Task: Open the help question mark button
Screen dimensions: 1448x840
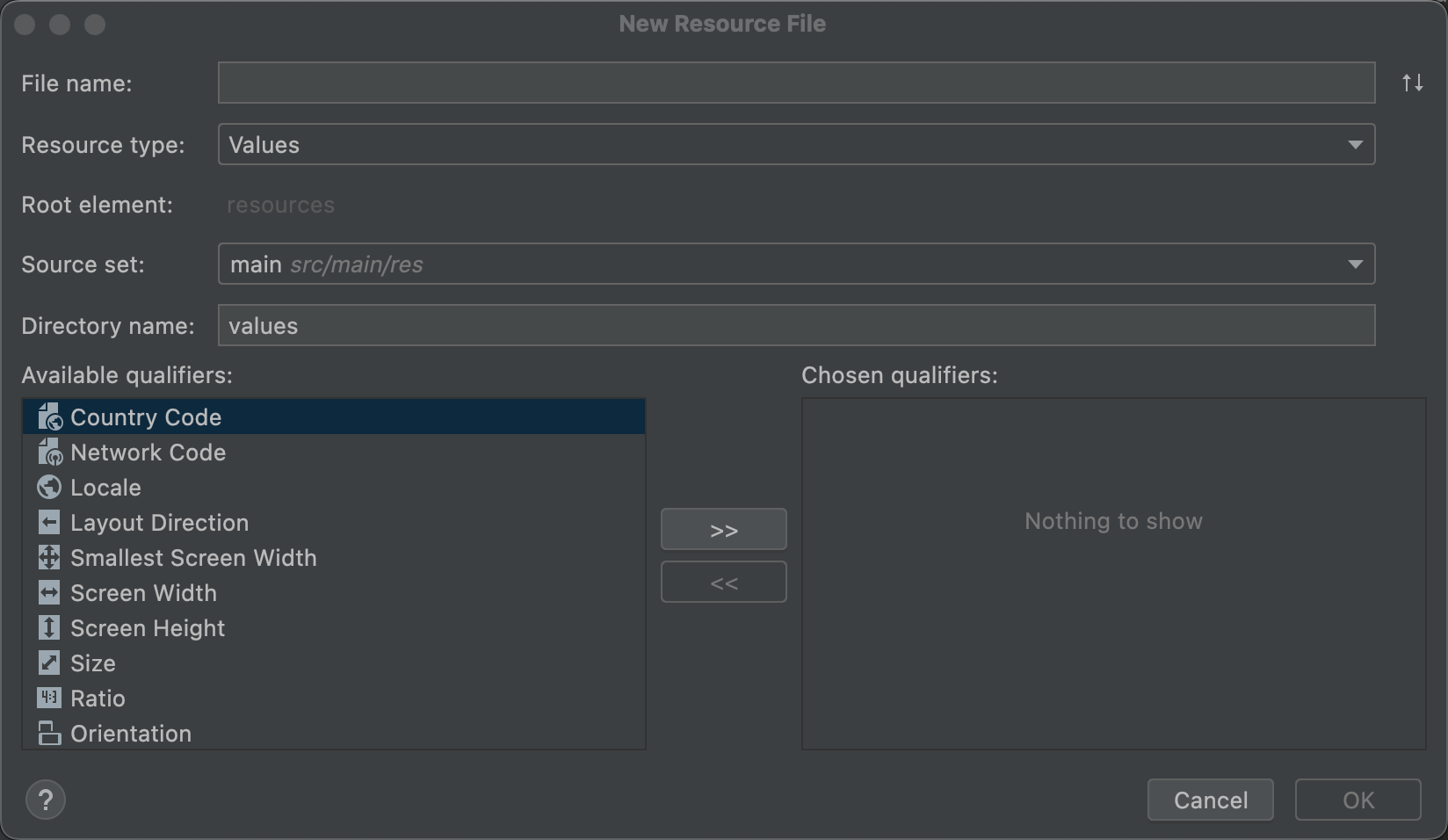Action: pyautogui.click(x=46, y=800)
